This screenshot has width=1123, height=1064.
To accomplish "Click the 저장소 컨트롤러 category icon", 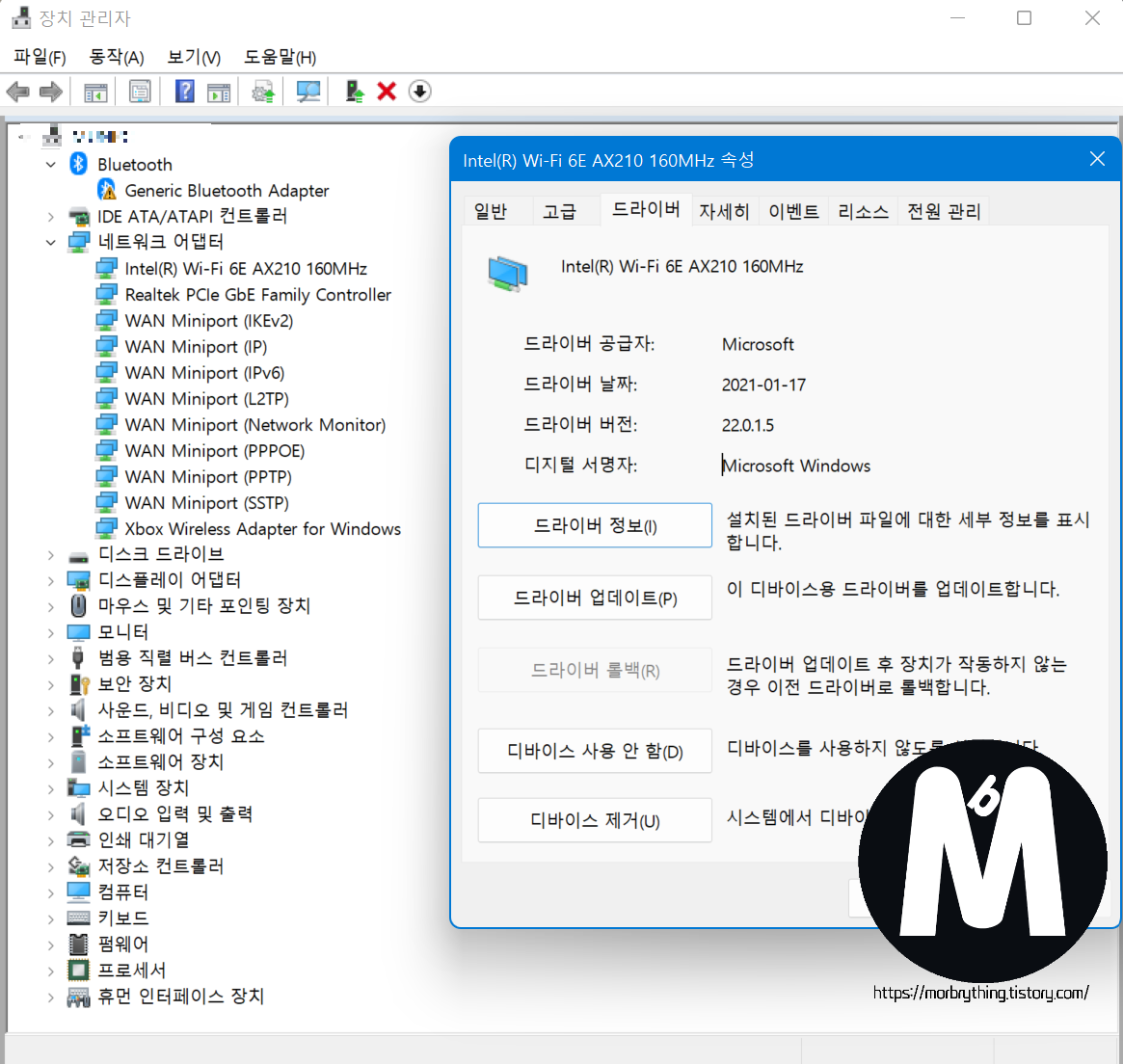I will coord(78,865).
